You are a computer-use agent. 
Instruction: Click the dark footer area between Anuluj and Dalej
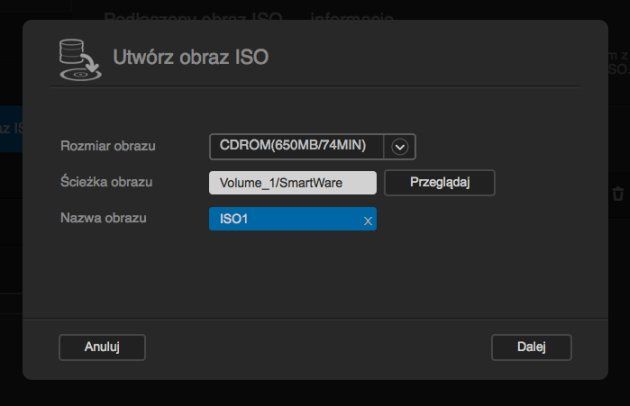click(x=317, y=347)
